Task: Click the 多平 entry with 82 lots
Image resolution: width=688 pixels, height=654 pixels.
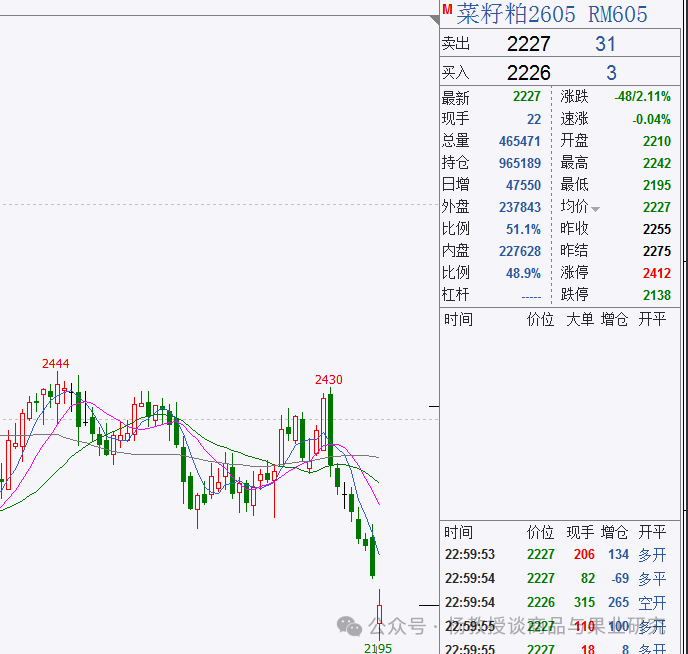Action: 652,579
